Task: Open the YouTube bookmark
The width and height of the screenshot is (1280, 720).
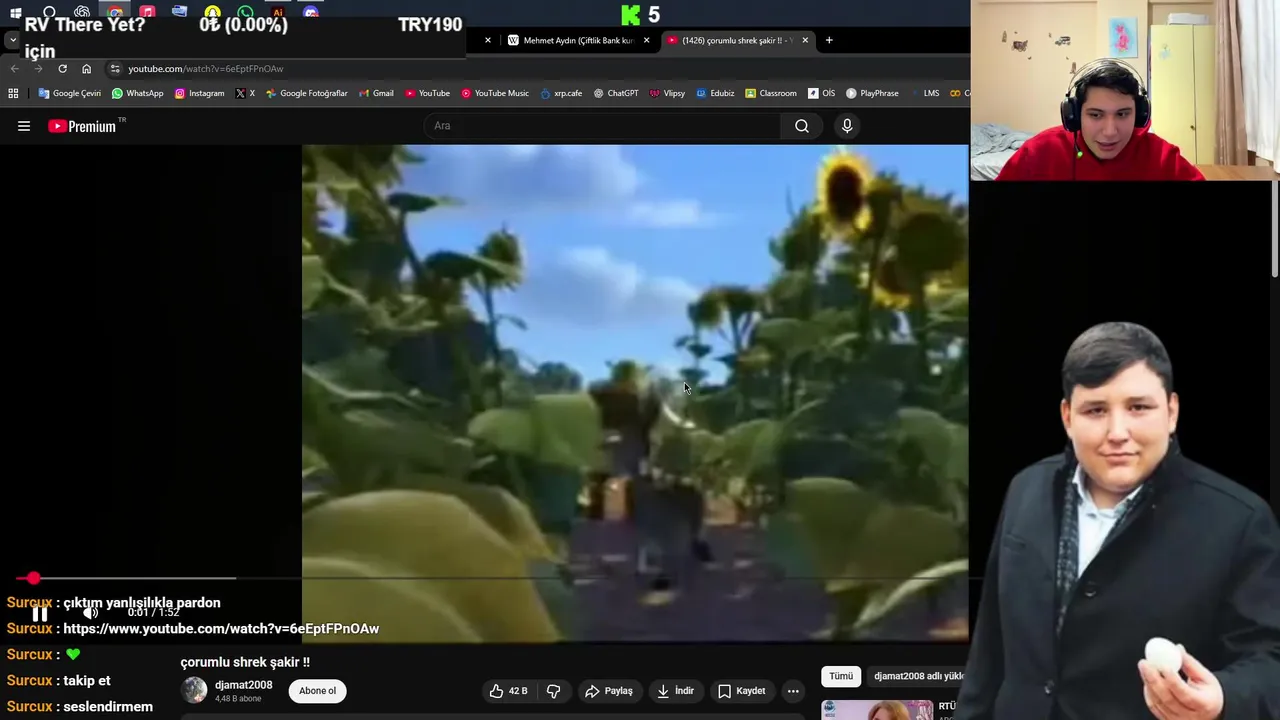Action: coord(427,93)
